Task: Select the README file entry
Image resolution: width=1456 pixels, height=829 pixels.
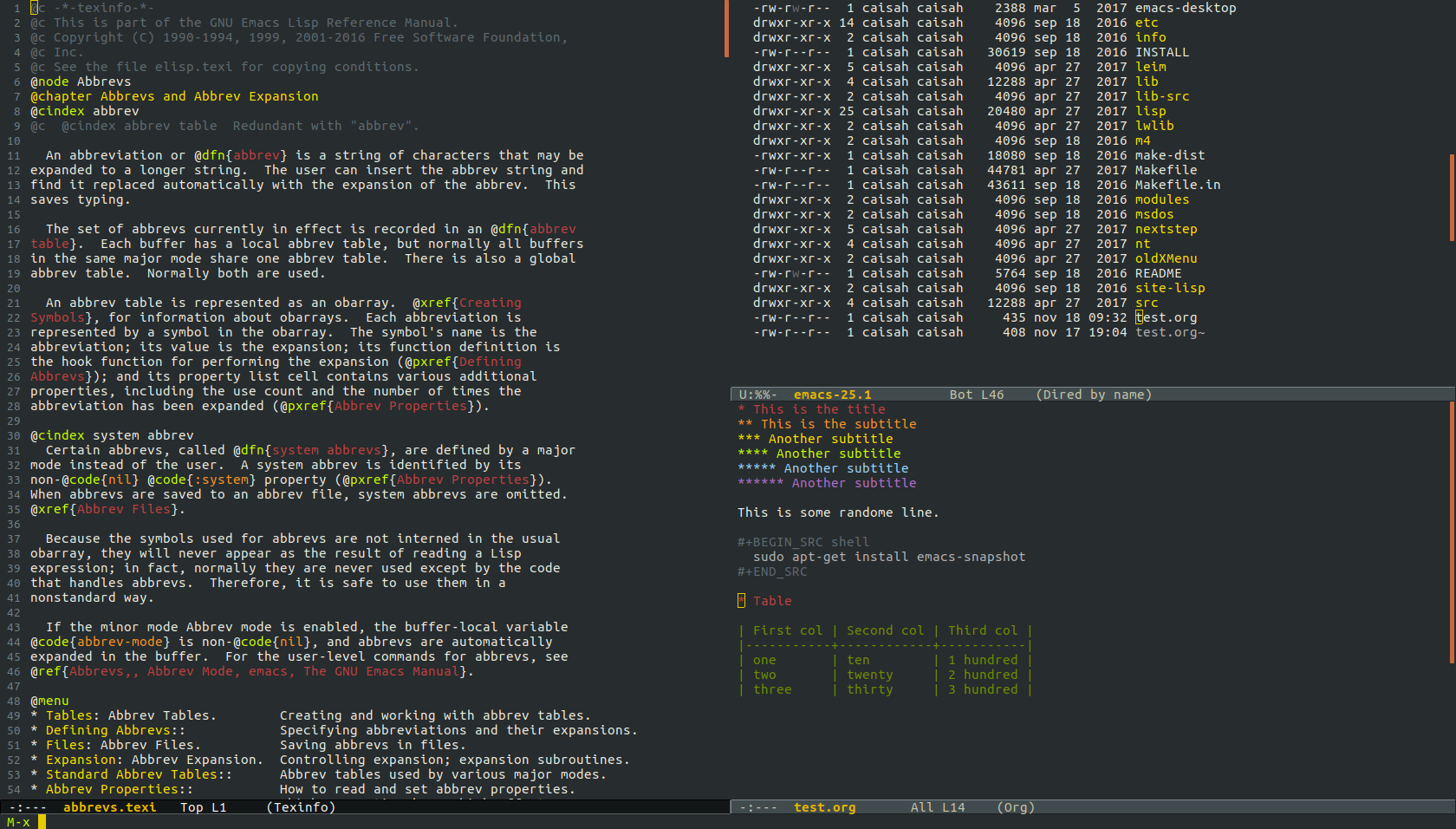Action: pyautogui.click(x=1159, y=273)
